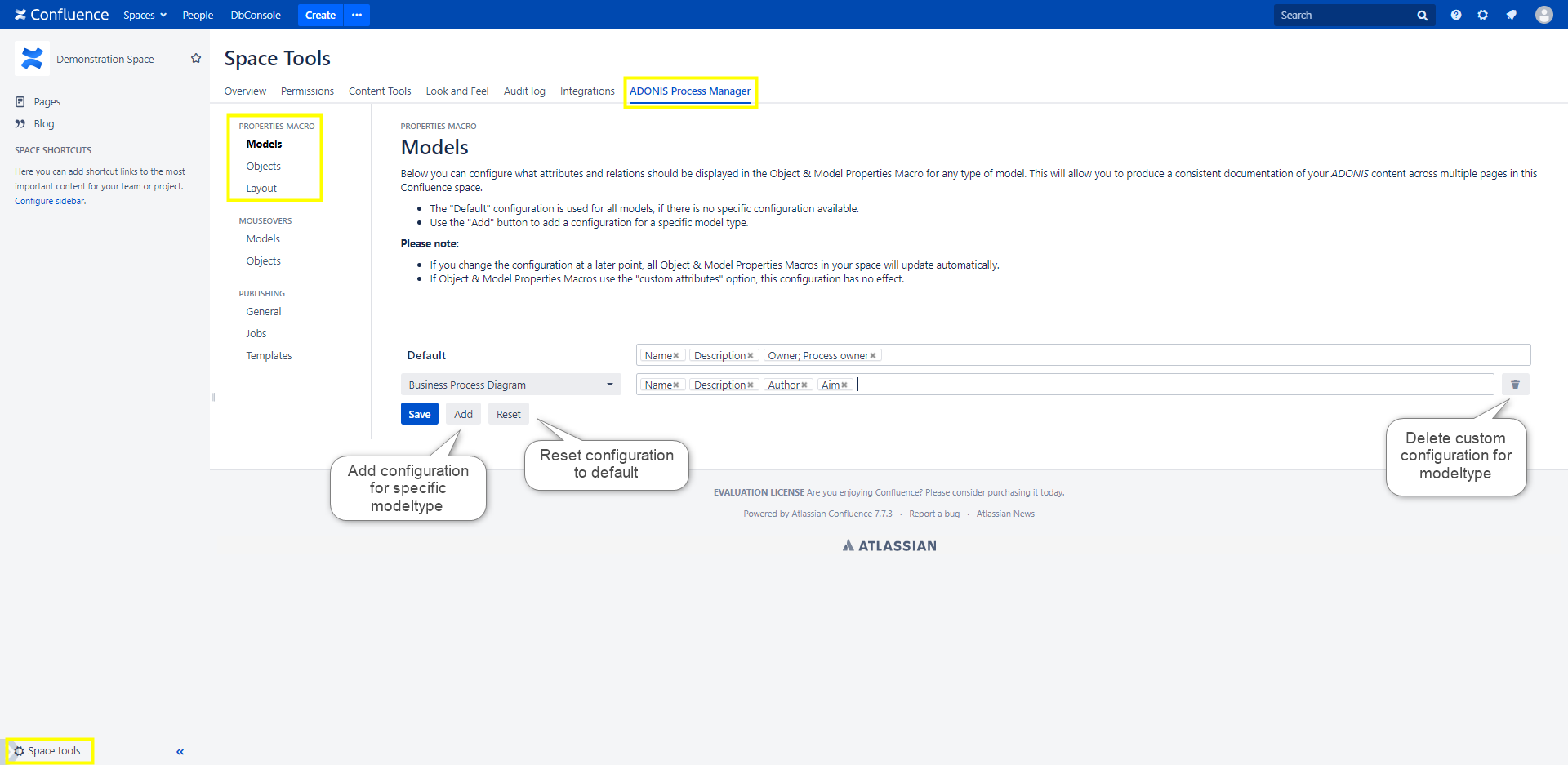
Task: Expand the Spaces dropdown menu
Action: 145,15
